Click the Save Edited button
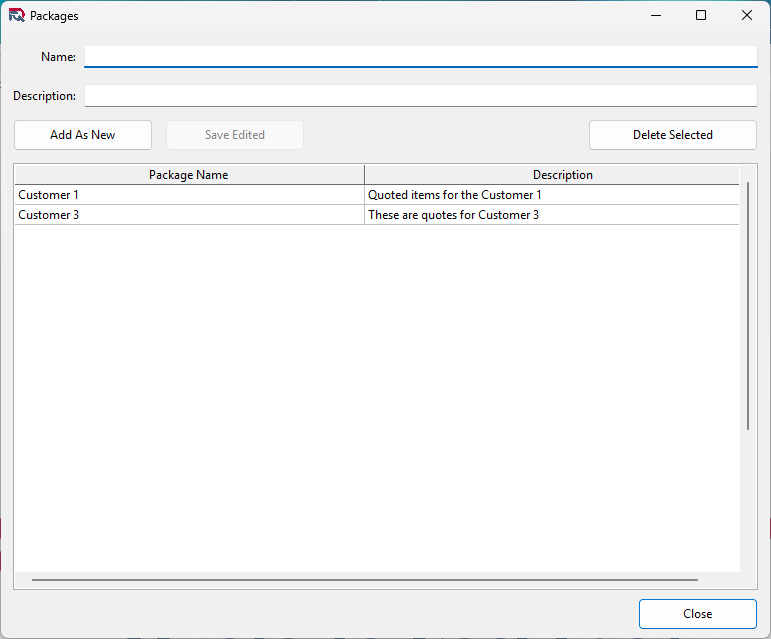The width and height of the screenshot is (771, 639). point(234,135)
